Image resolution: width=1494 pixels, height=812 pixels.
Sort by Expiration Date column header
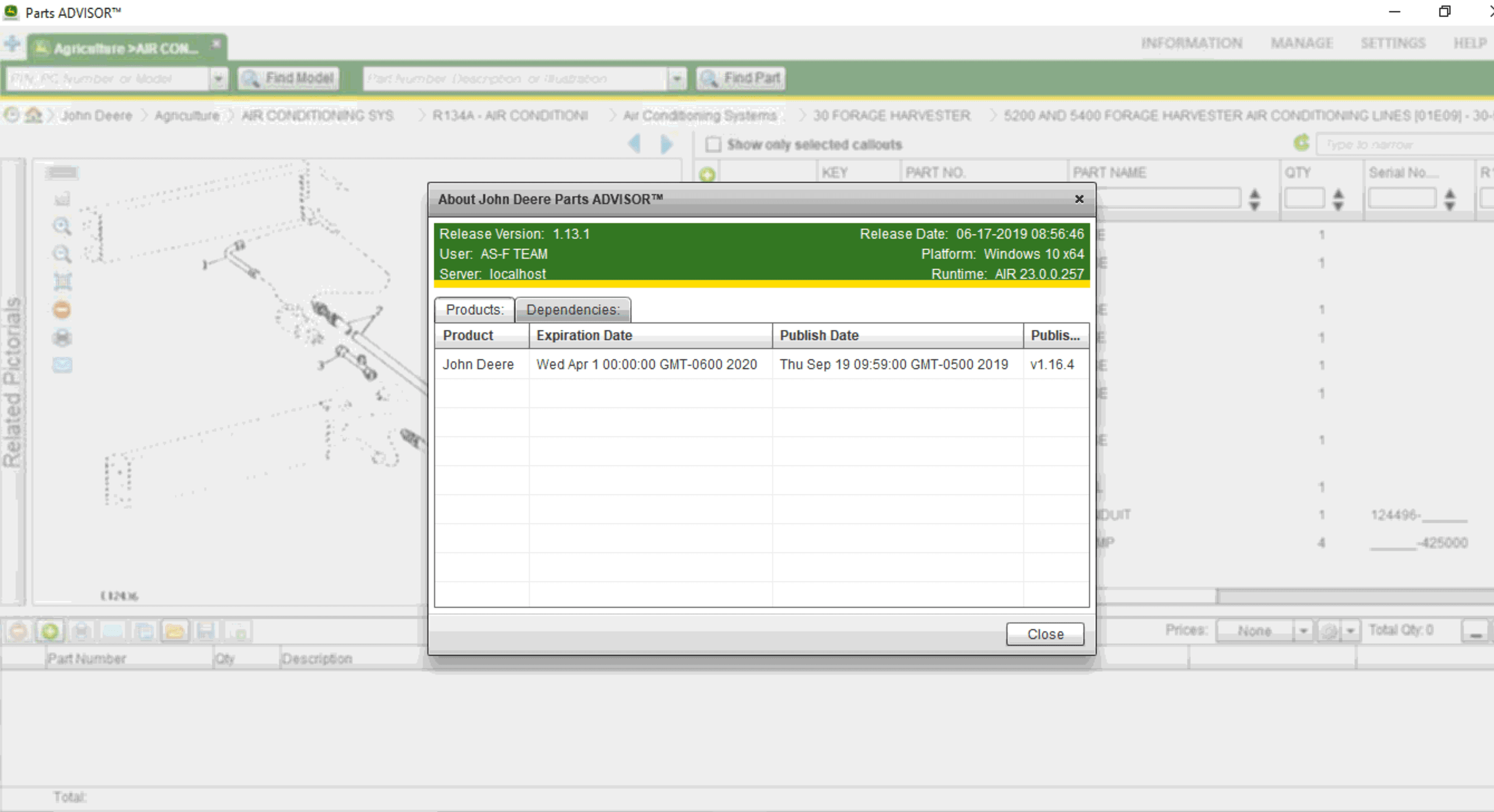tap(649, 336)
